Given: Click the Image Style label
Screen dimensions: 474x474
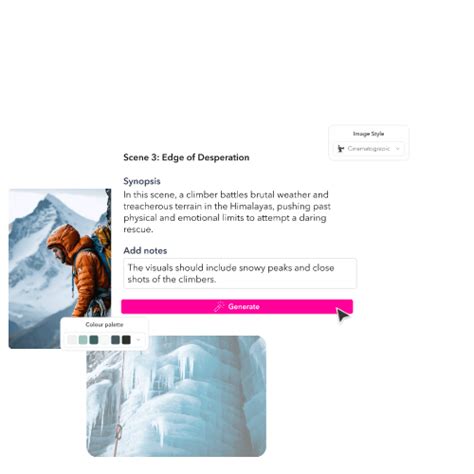Looking at the screenshot, I should tap(369, 134).
